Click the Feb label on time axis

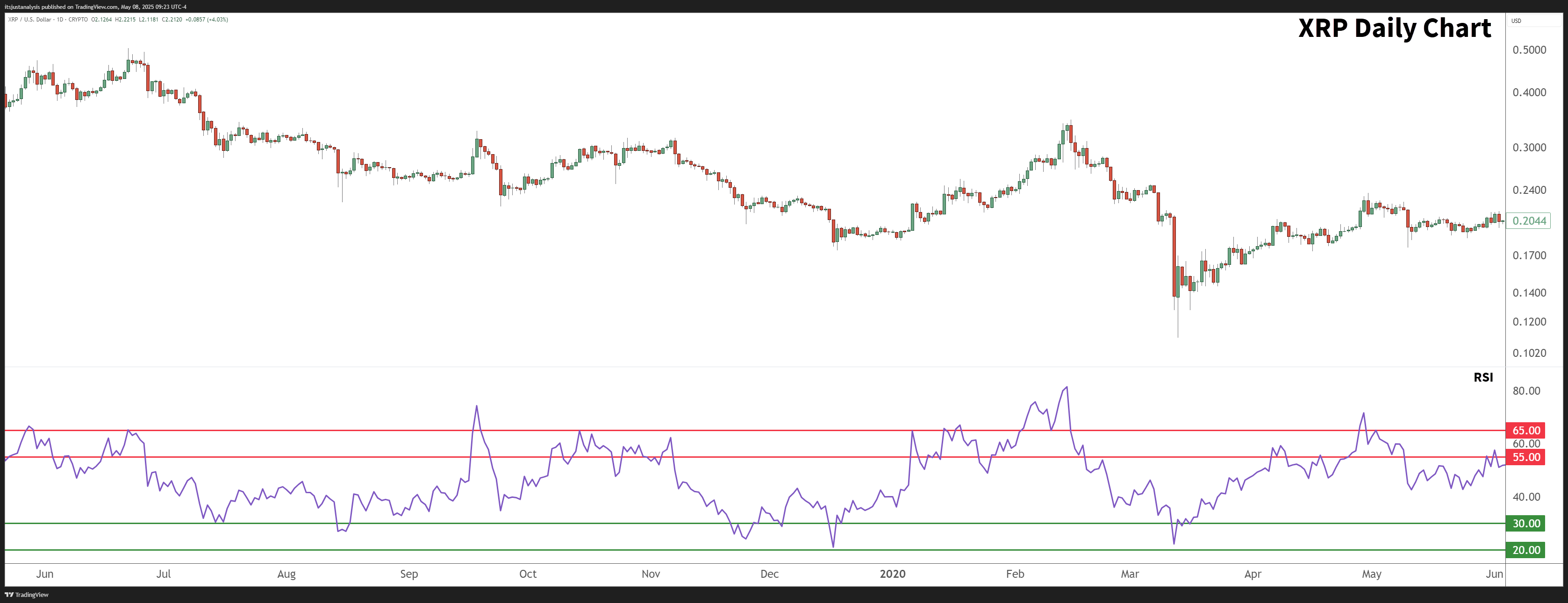coord(1015,574)
